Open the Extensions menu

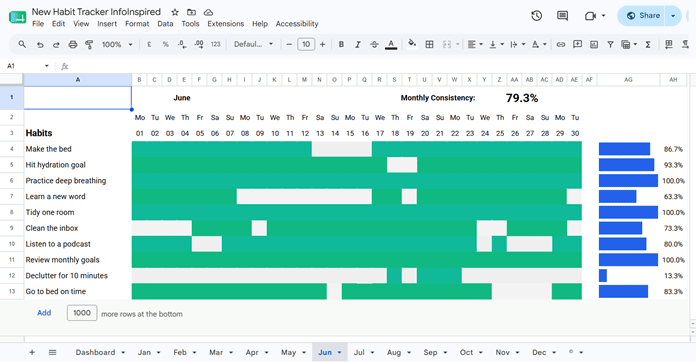(x=225, y=24)
